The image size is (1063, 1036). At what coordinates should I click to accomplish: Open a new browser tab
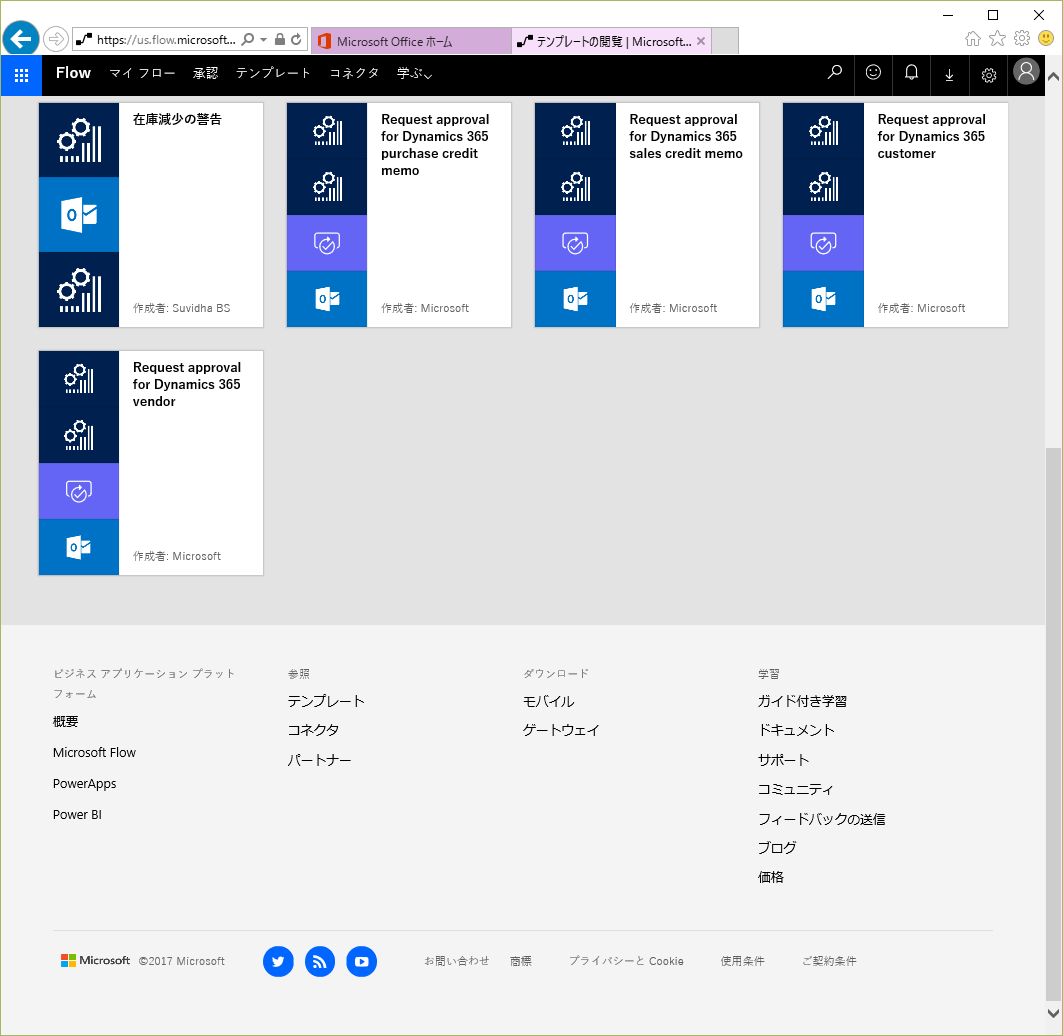tap(725, 41)
